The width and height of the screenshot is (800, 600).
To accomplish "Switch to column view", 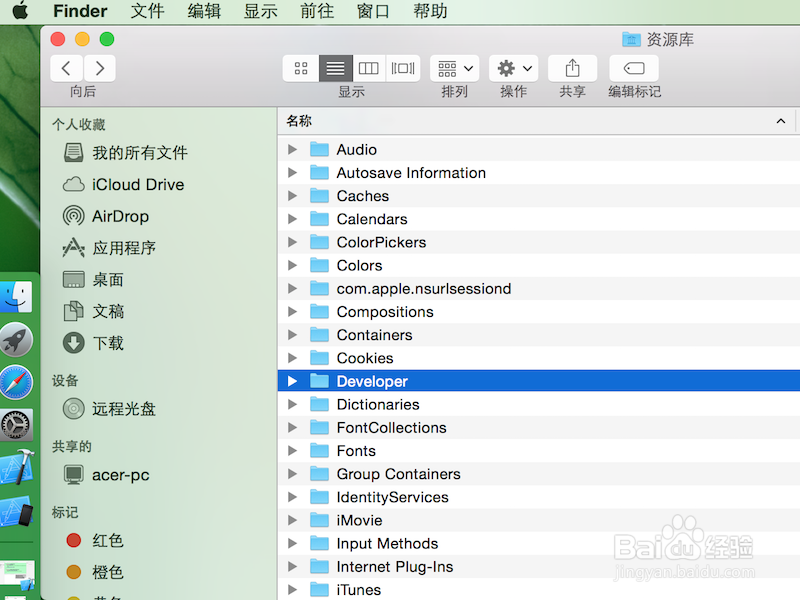I will [368, 68].
